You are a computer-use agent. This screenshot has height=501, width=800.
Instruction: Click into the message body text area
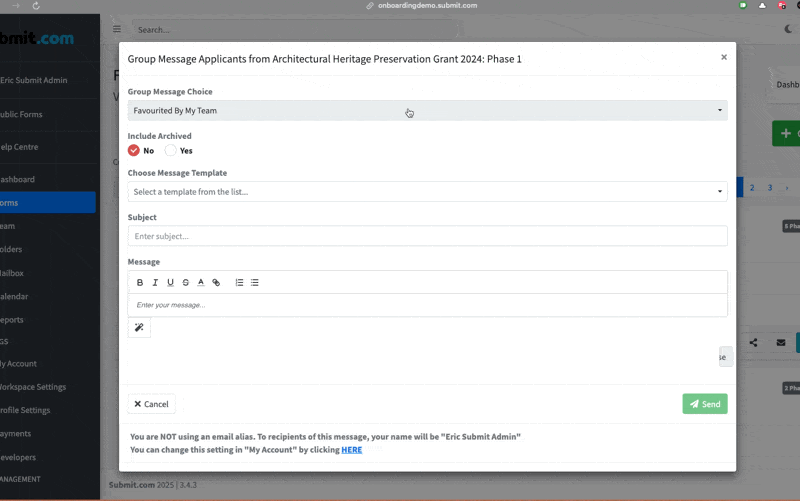[x=428, y=305]
